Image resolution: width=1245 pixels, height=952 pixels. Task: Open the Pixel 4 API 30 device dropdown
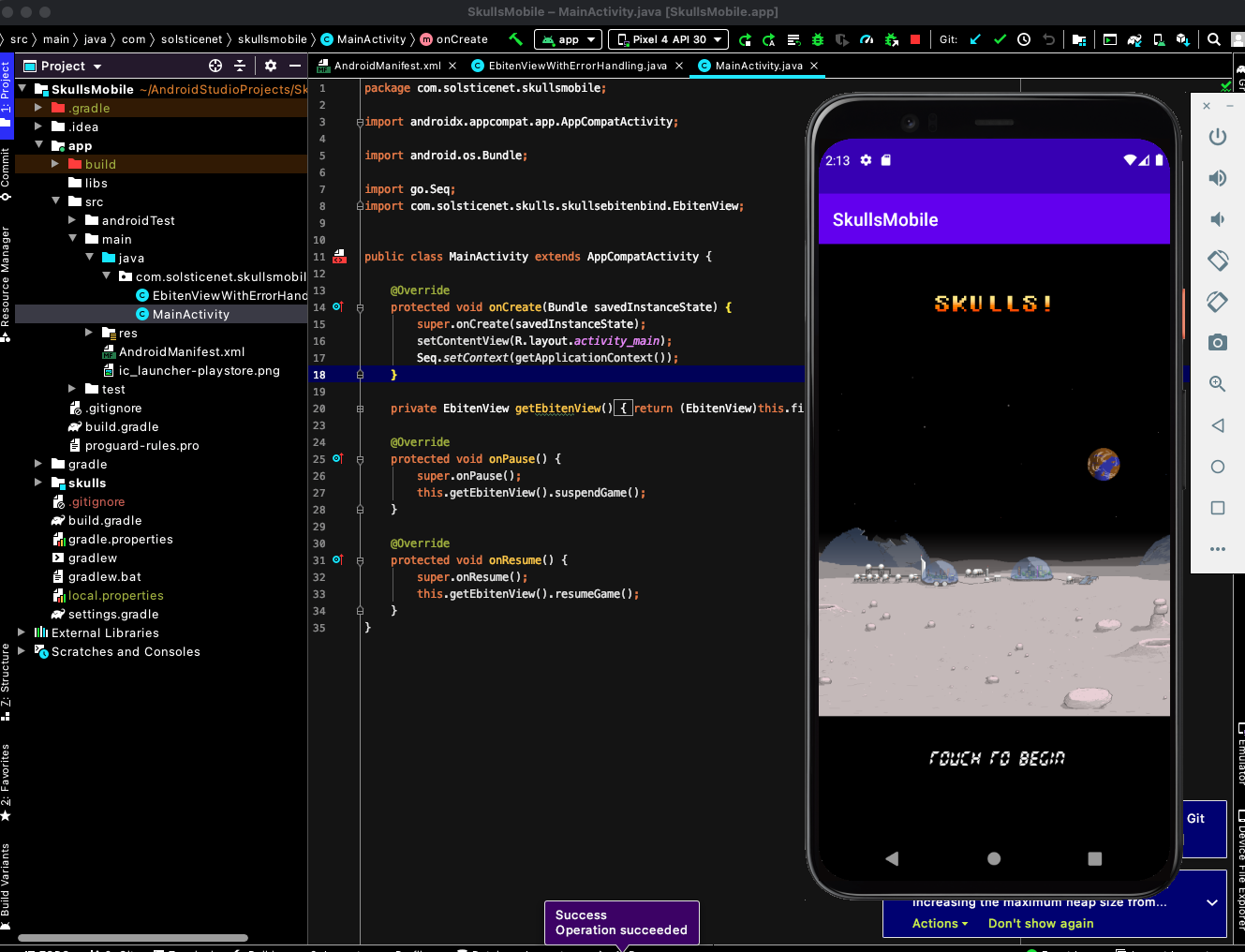(669, 39)
